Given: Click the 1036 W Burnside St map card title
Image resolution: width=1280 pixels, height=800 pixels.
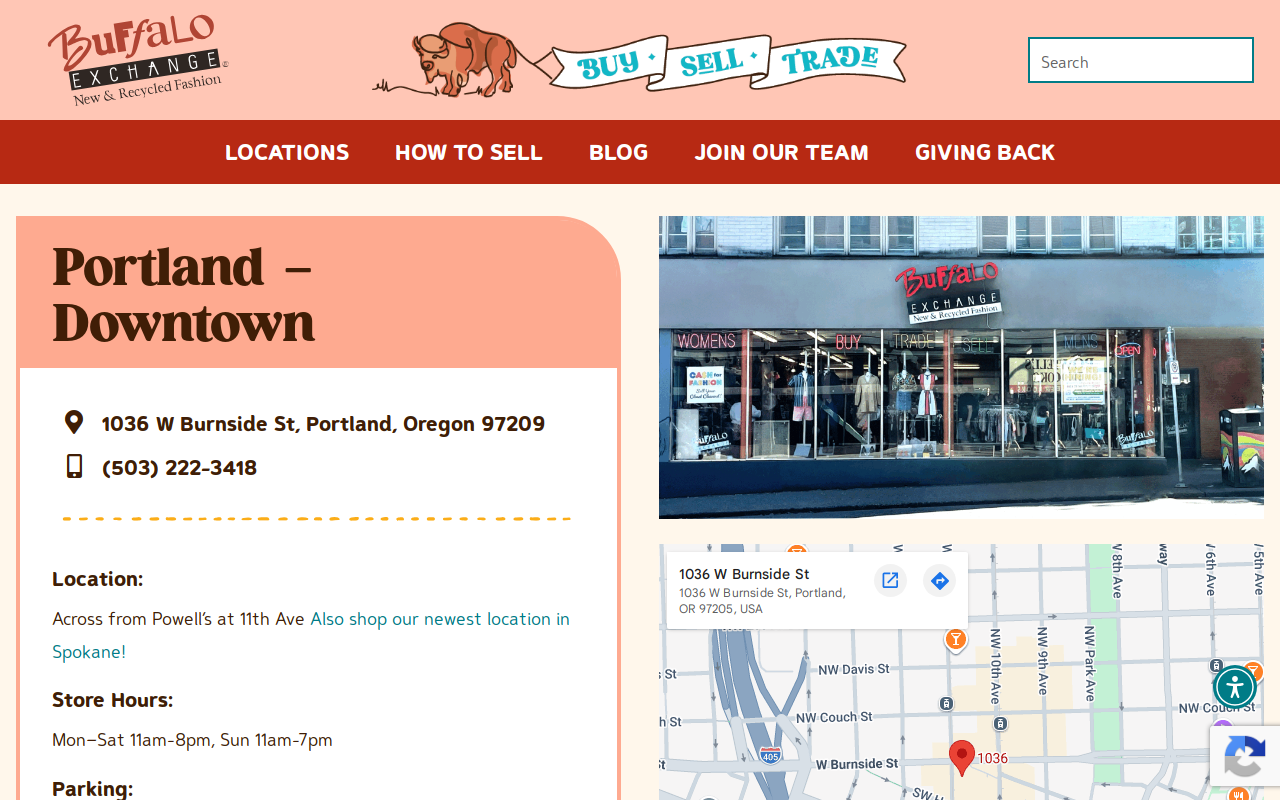Looking at the screenshot, I should (744, 574).
